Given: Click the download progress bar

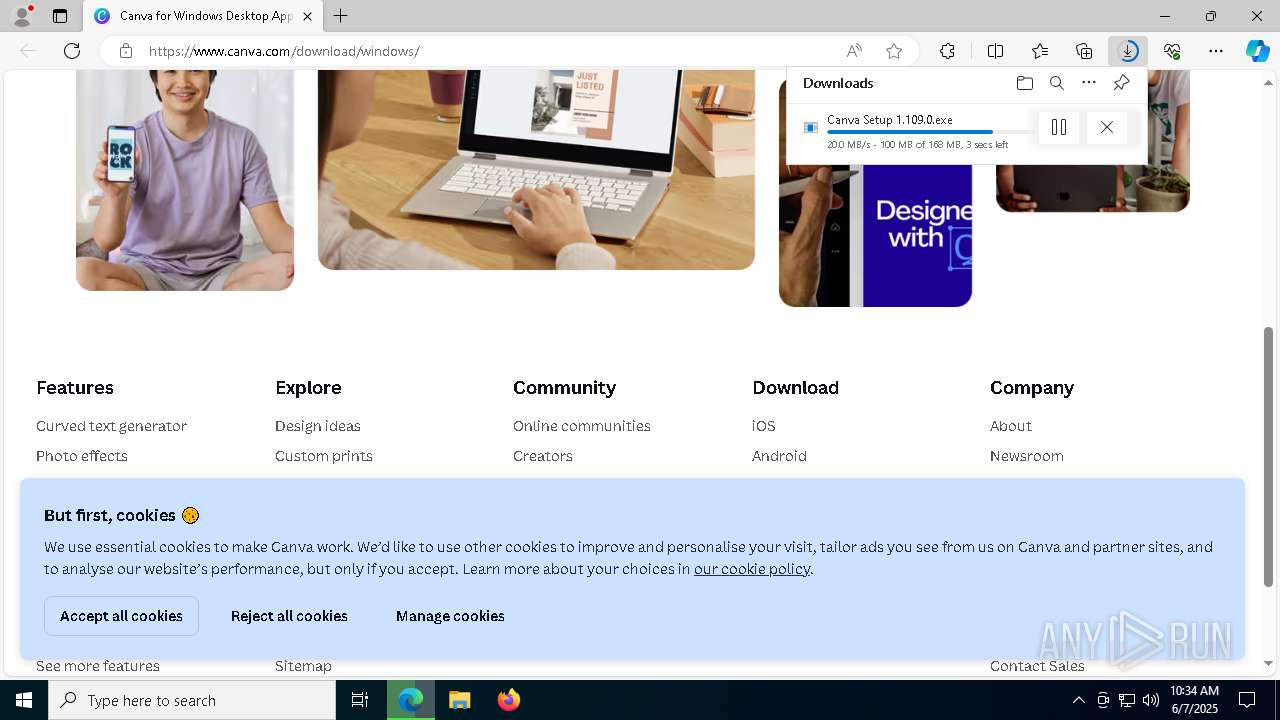Looking at the screenshot, I should tap(930, 132).
